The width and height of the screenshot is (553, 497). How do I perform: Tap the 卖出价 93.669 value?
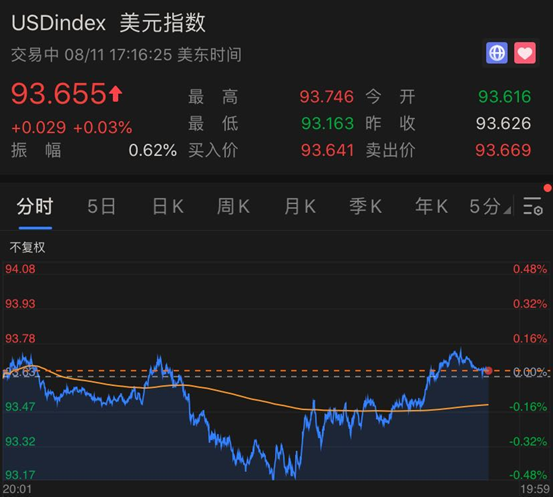tap(503, 150)
